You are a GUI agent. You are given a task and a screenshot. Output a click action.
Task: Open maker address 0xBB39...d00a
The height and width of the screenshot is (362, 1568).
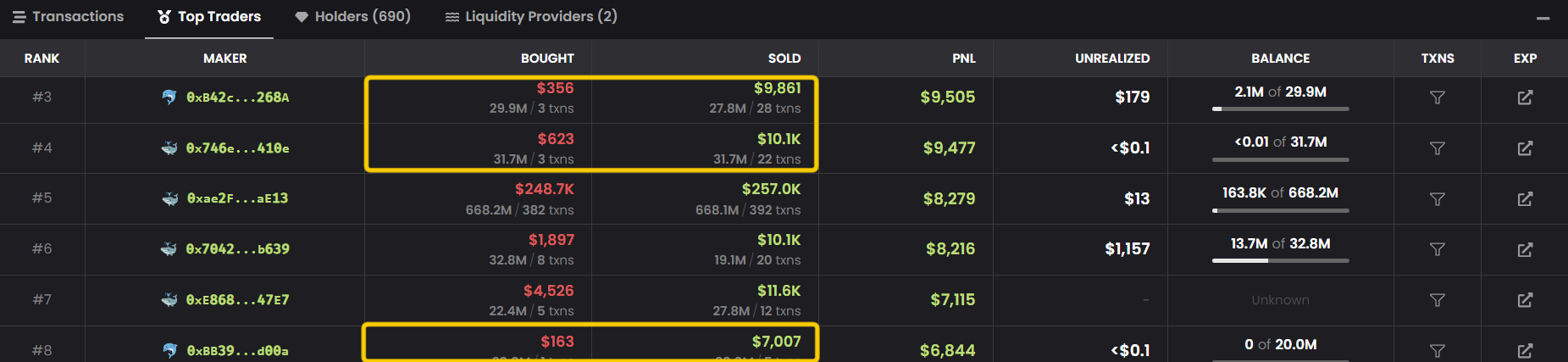coord(237,351)
